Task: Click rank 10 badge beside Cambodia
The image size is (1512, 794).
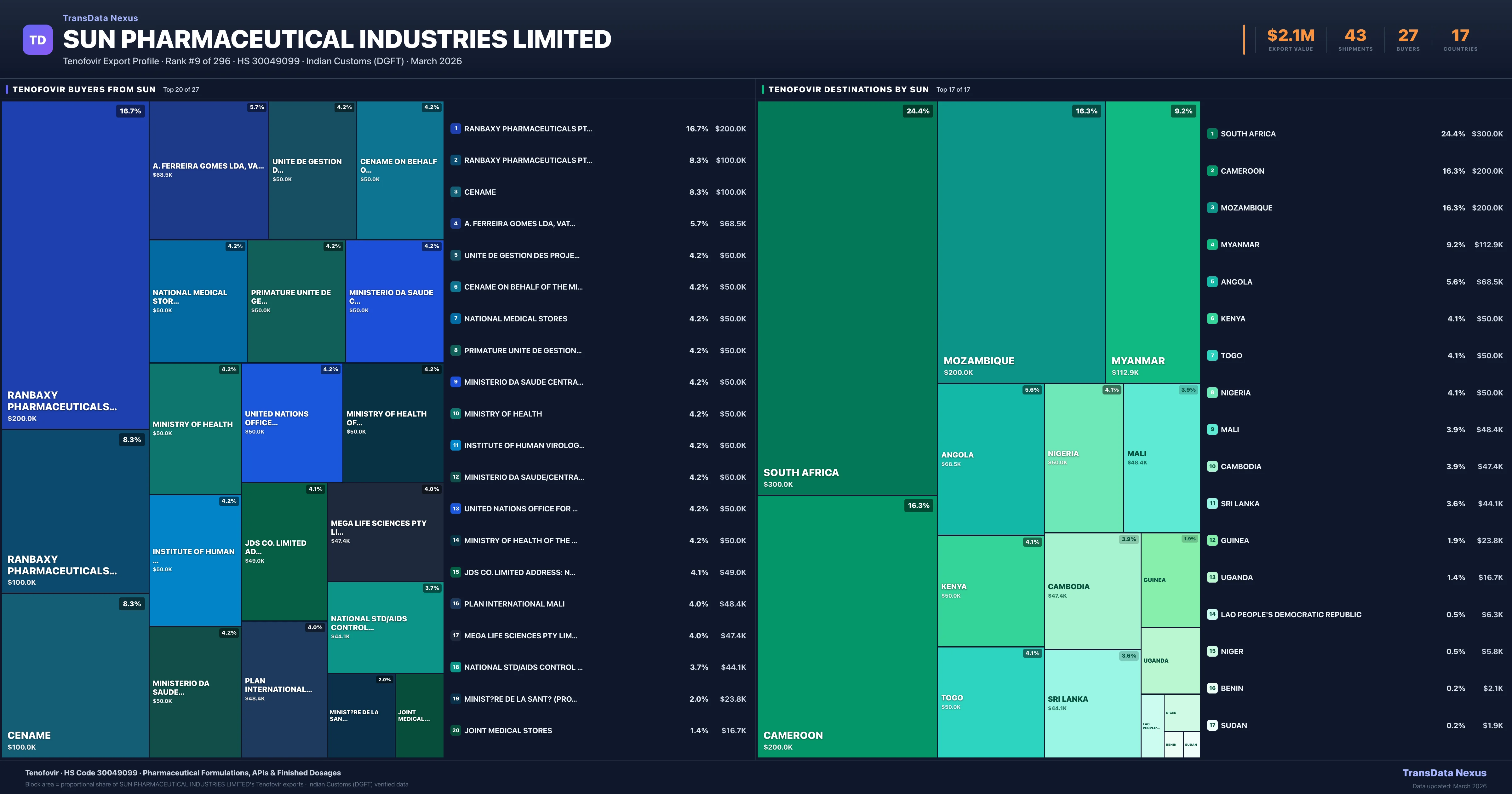Action: click(x=1212, y=466)
